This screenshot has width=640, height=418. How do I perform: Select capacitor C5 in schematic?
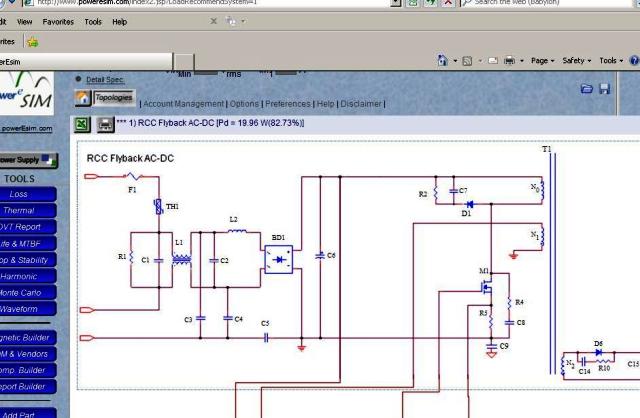(266, 338)
